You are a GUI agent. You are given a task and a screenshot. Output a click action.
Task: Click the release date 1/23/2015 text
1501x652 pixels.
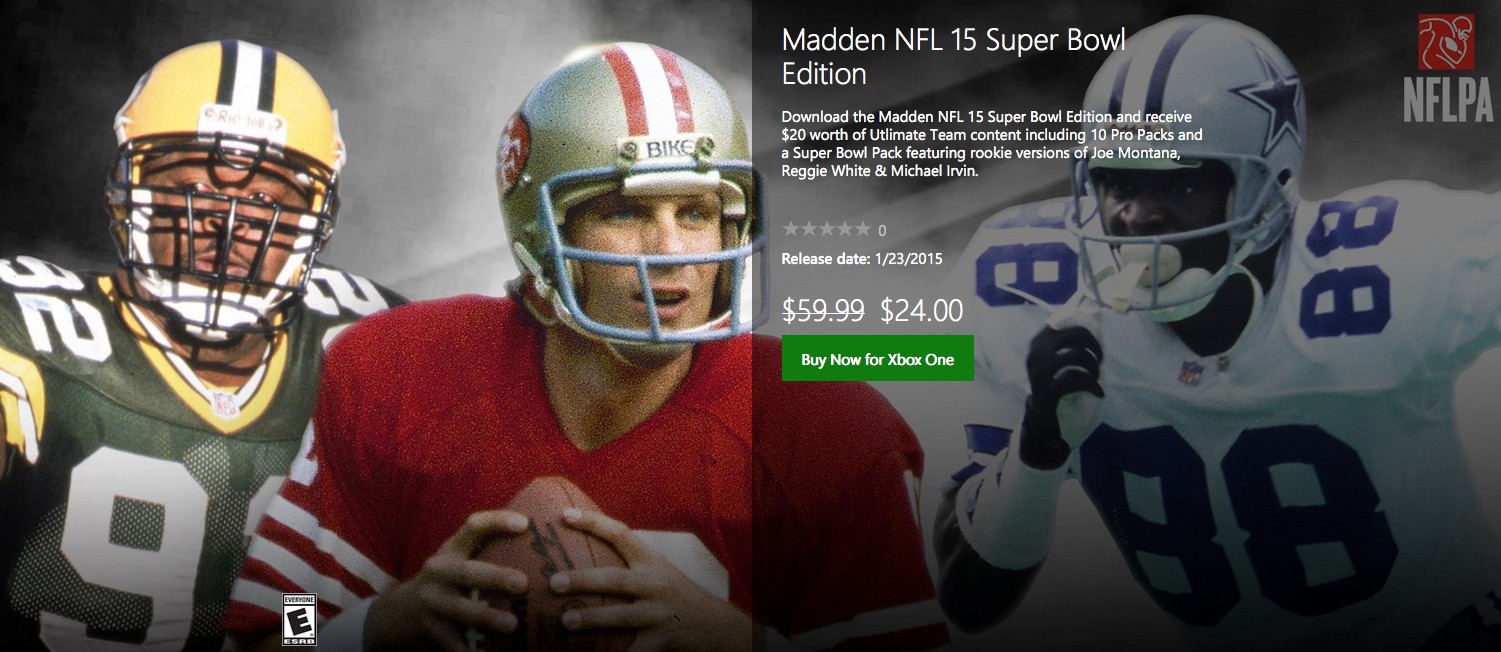tap(861, 259)
